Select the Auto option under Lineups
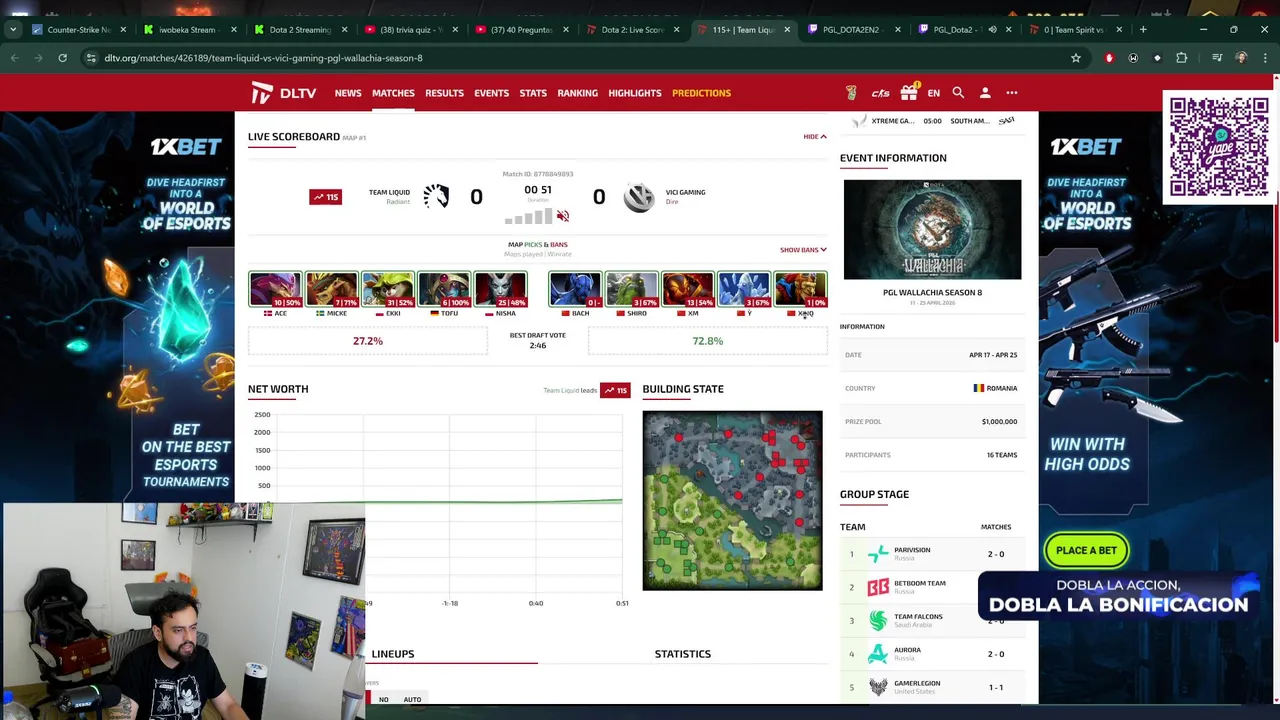1280x720 pixels. pos(412,700)
